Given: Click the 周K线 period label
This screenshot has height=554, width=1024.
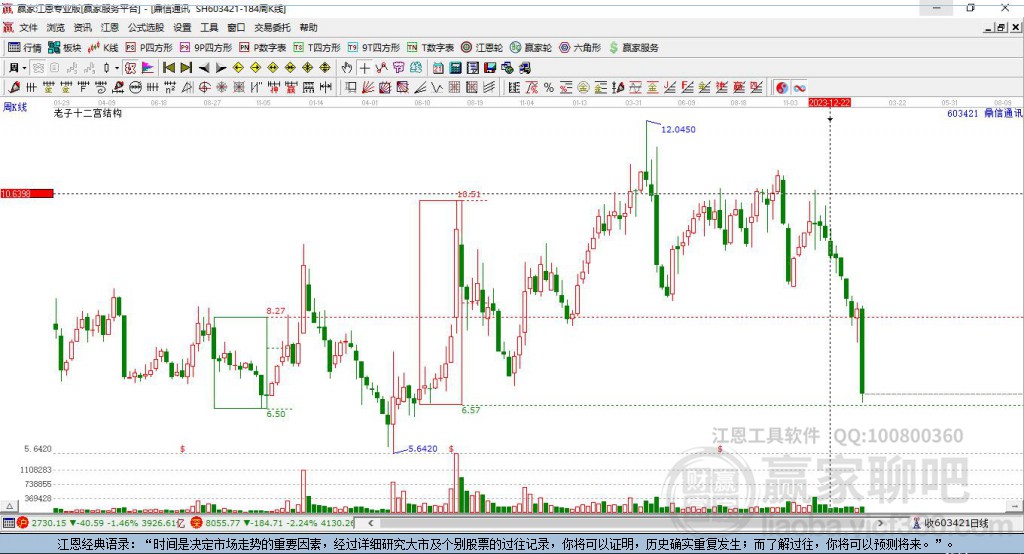Looking at the screenshot, I should click(x=15, y=107).
